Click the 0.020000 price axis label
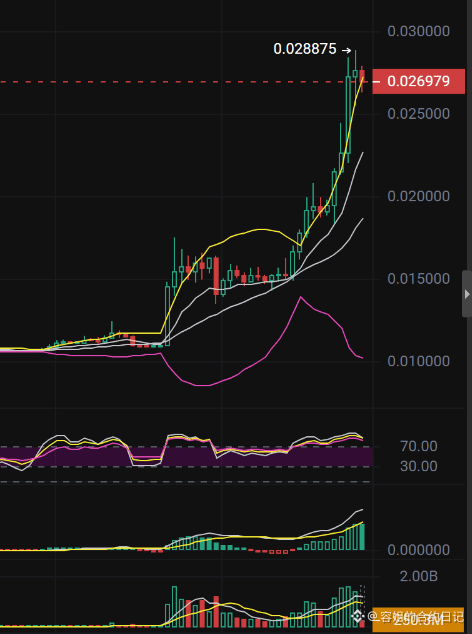472x634 pixels. click(x=418, y=196)
